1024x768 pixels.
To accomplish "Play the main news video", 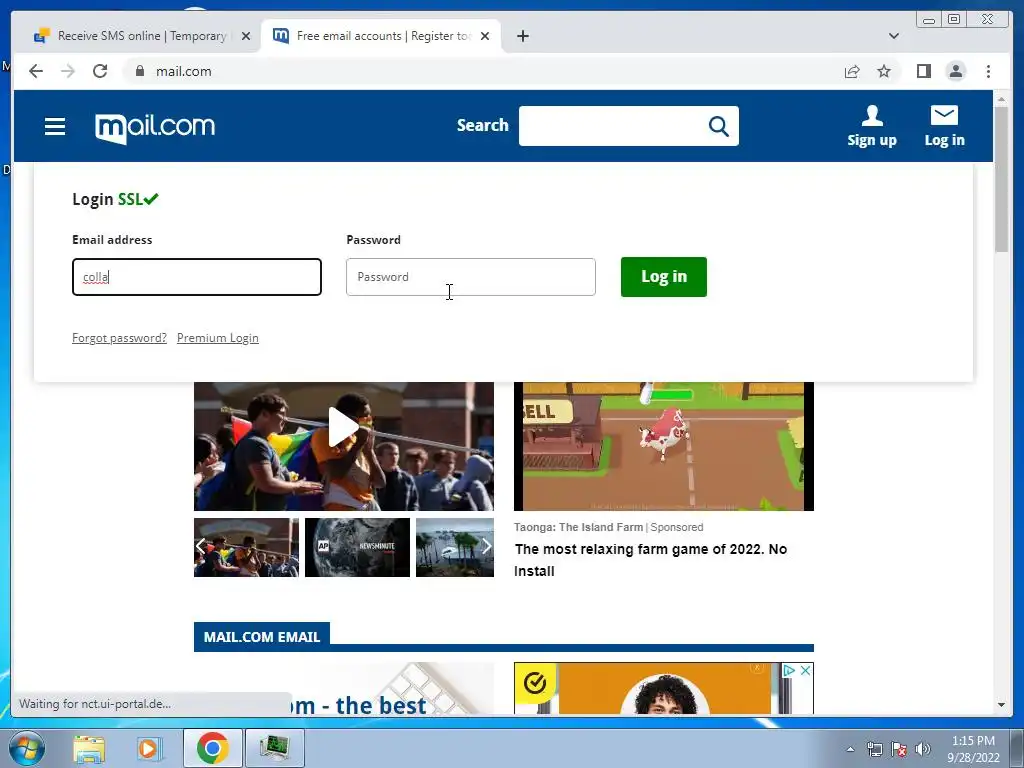I will (x=343, y=427).
